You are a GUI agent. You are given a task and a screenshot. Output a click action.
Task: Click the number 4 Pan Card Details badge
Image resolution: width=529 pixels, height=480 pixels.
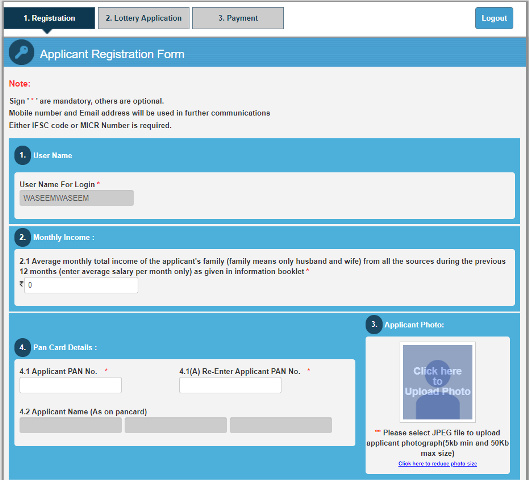coord(23,347)
